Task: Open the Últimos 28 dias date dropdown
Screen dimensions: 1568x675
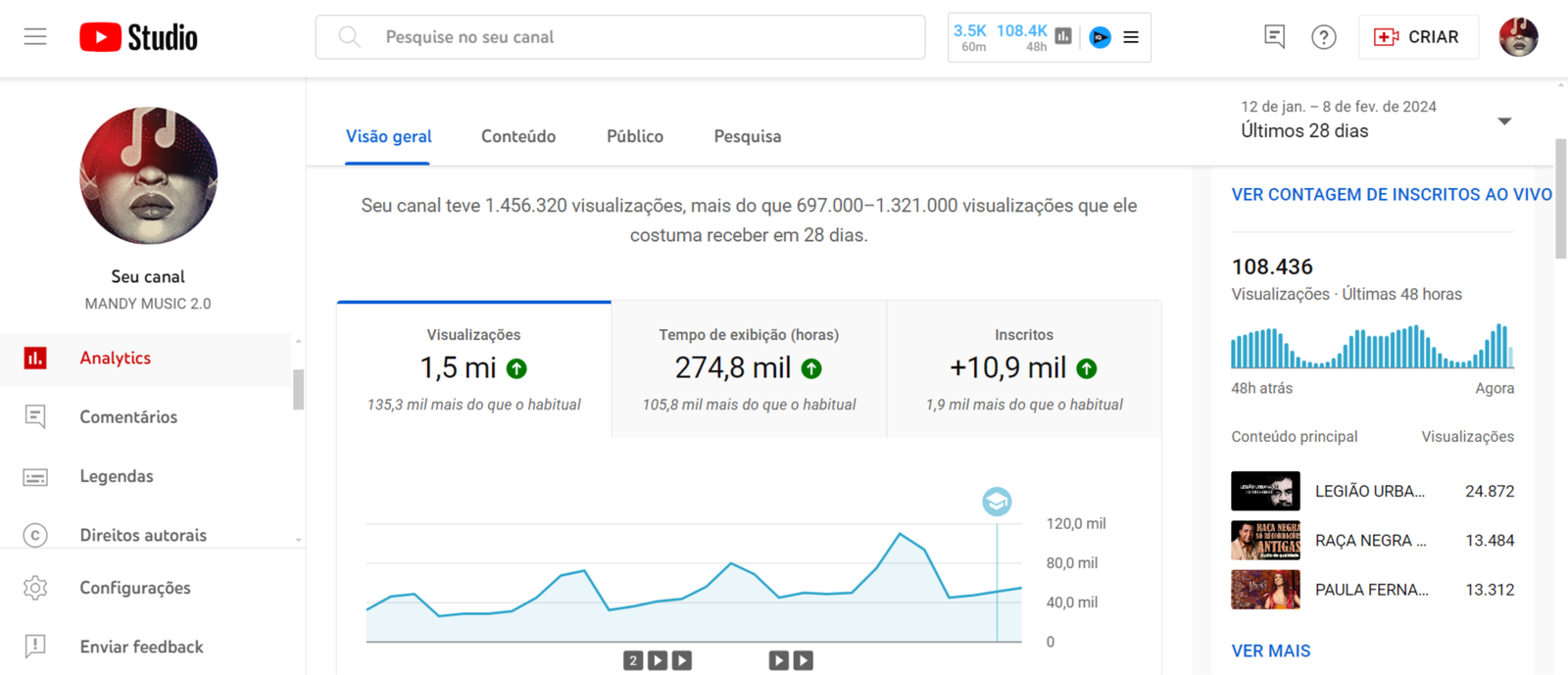Action: (x=1376, y=120)
